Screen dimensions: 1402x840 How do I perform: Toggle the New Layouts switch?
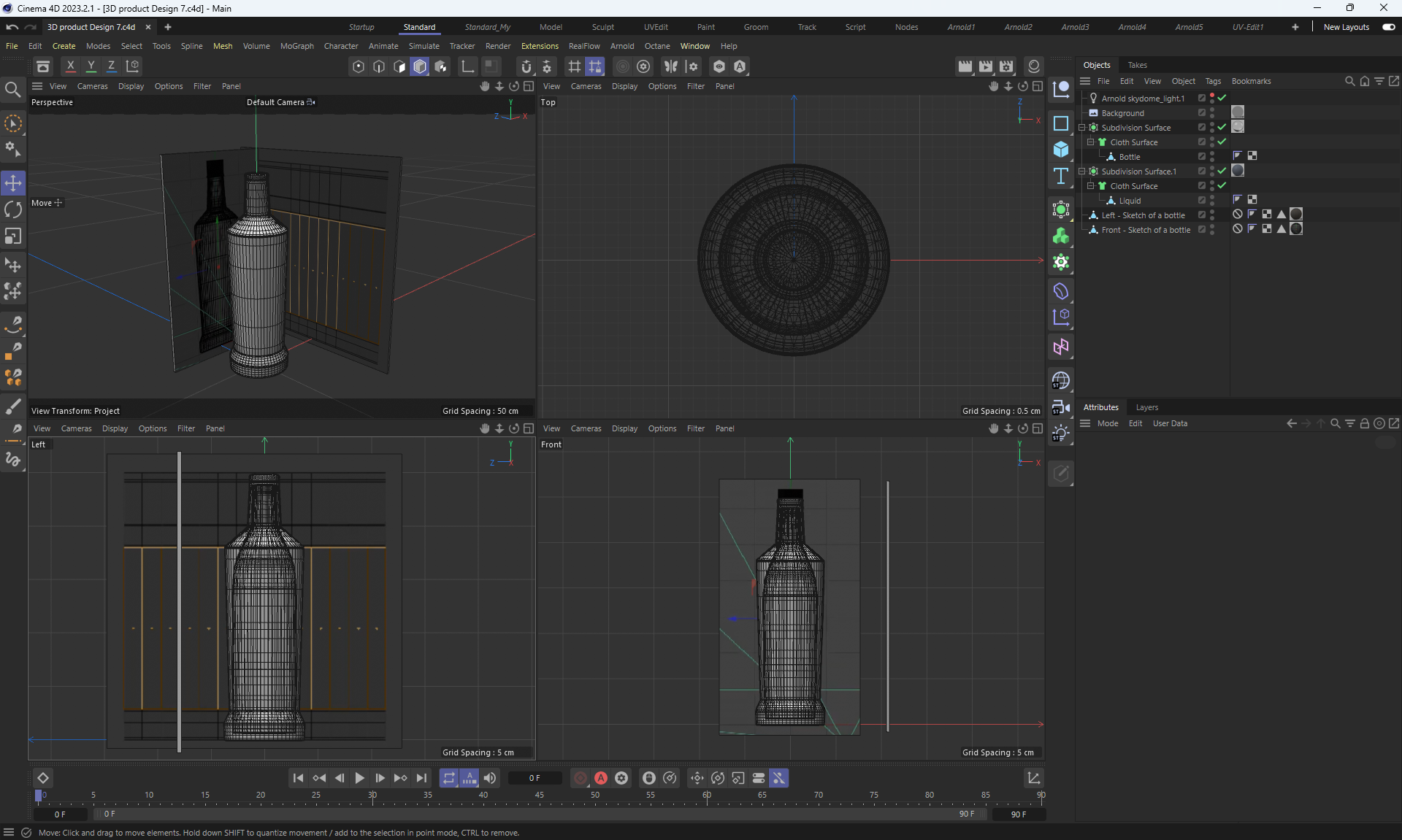[x=1388, y=27]
